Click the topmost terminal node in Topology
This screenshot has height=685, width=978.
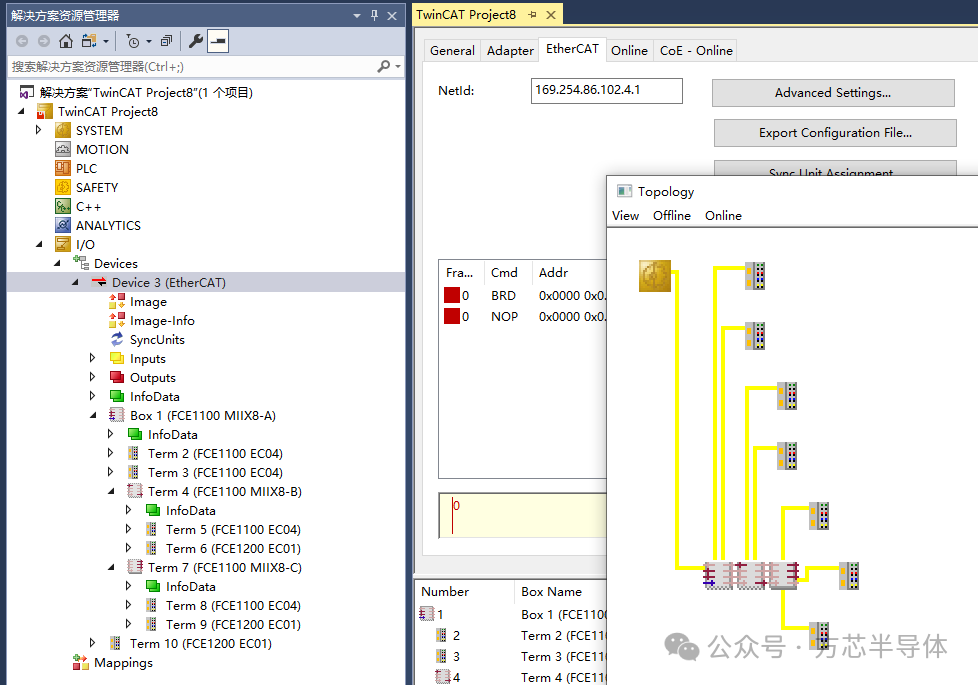755,276
